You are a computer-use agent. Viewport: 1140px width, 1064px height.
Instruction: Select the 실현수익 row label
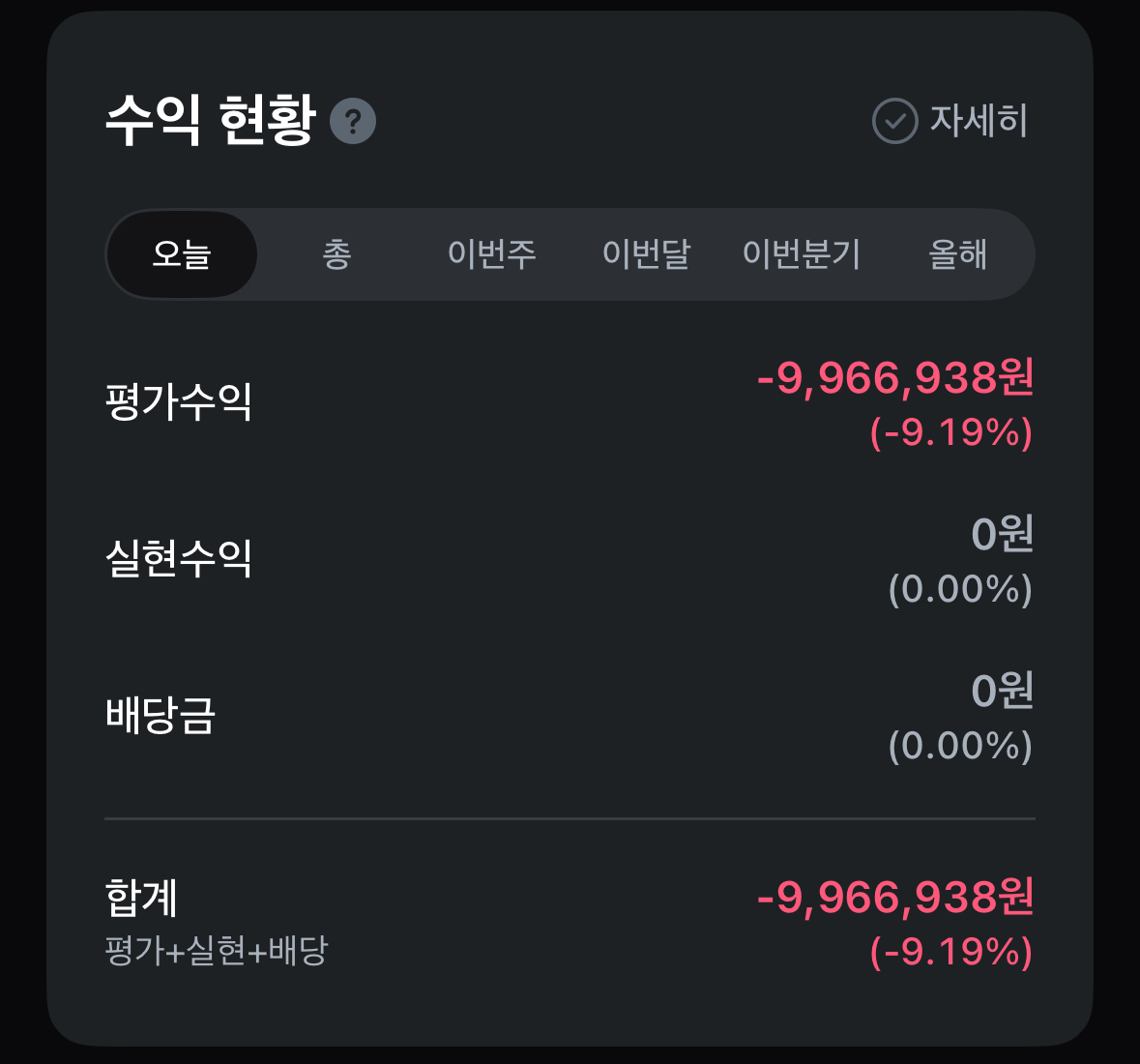click(x=179, y=558)
